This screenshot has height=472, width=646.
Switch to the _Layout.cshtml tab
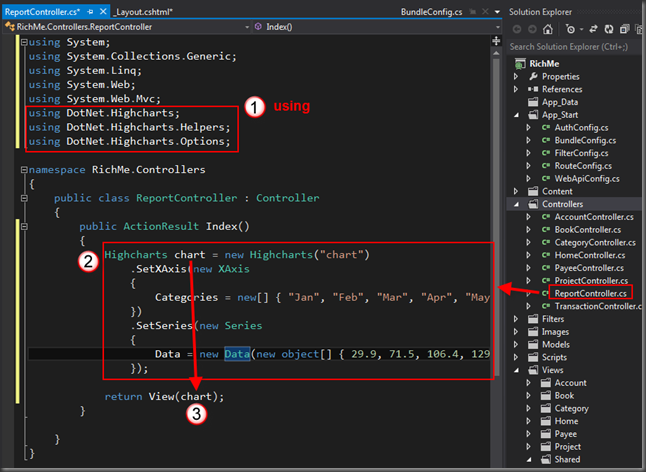coord(143,12)
